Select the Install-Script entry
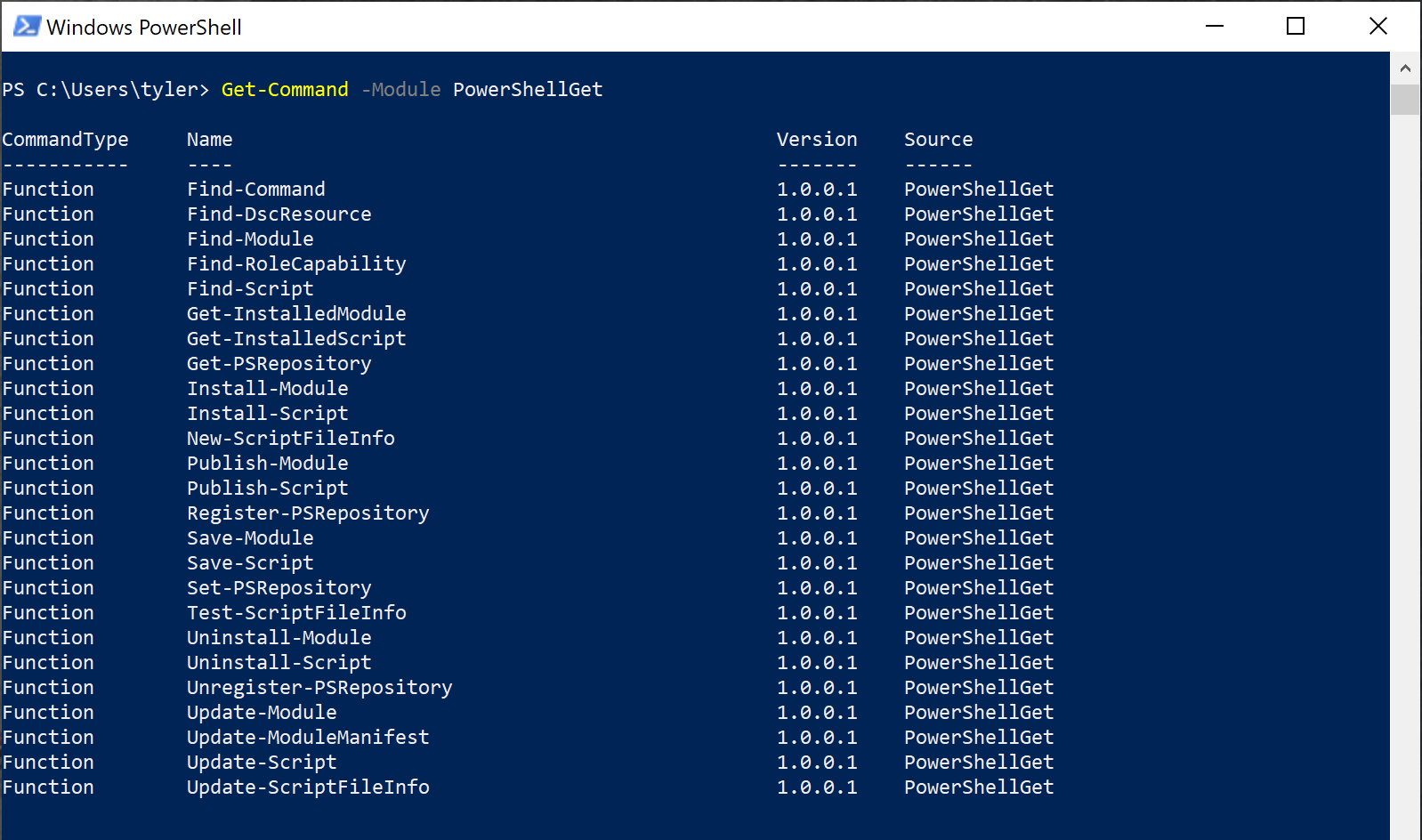1422x840 pixels. [x=268, y=414]
